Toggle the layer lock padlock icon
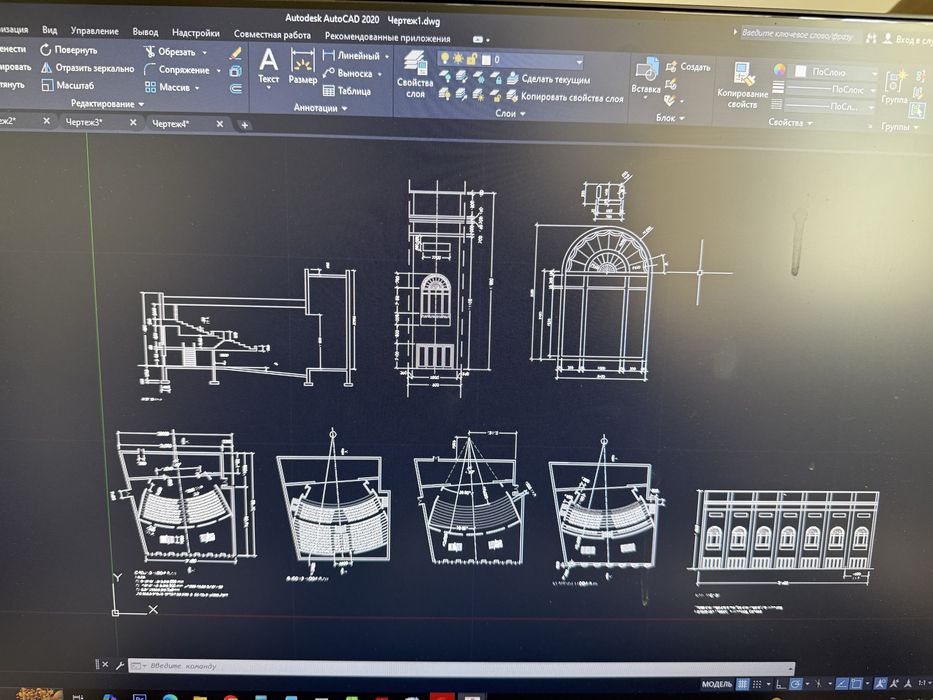 point(471,59)
